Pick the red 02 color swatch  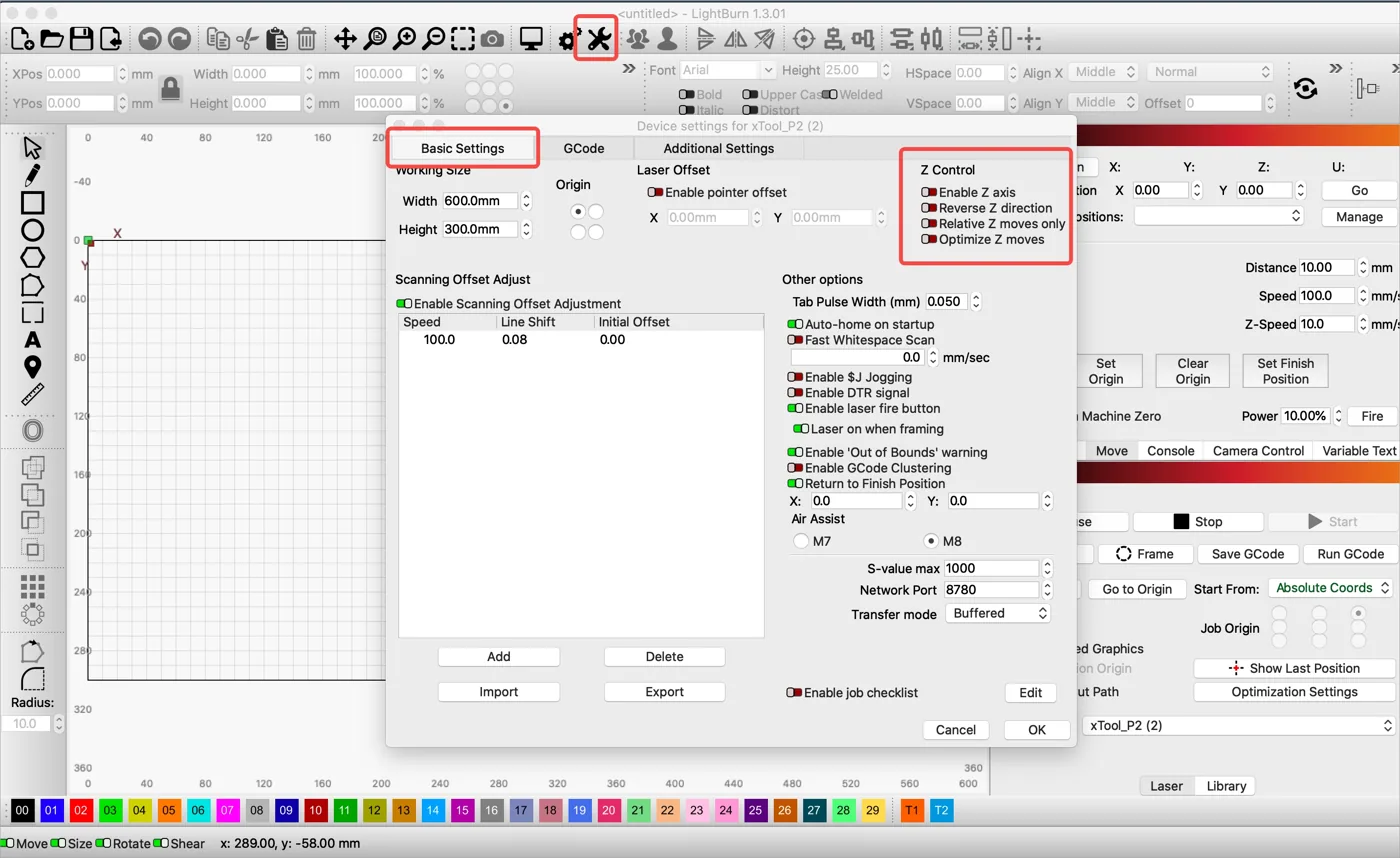[81, 810]
